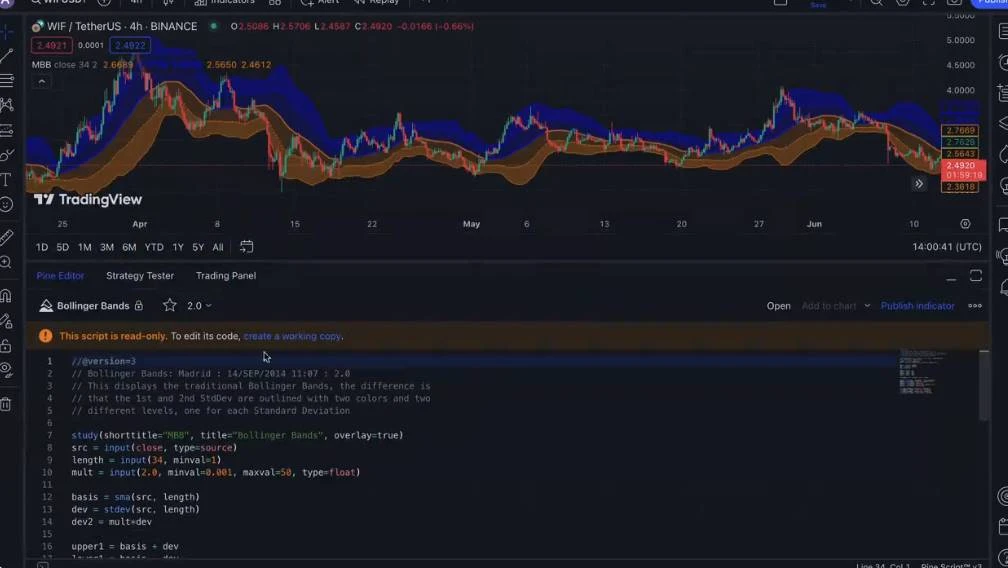Expand the Add to chart dropdown arrow

point(867,306)
